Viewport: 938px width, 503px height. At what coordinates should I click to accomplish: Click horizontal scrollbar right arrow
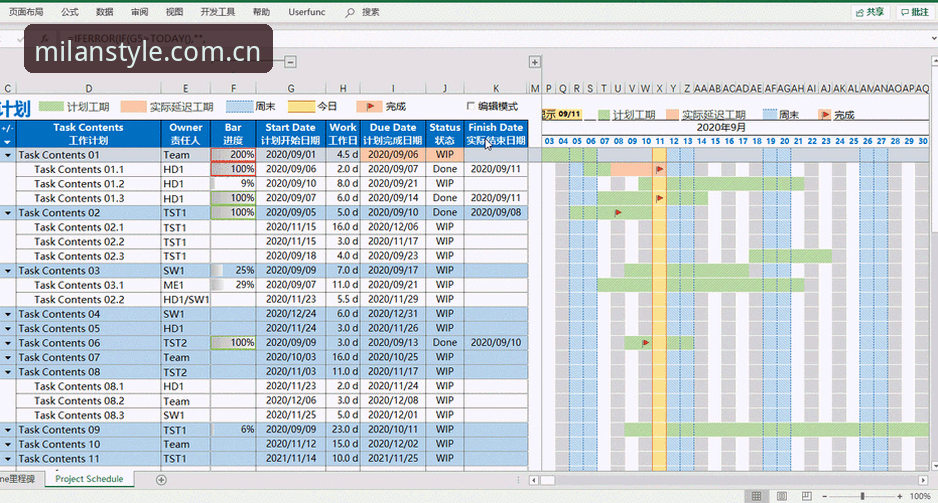click(923, 480)
